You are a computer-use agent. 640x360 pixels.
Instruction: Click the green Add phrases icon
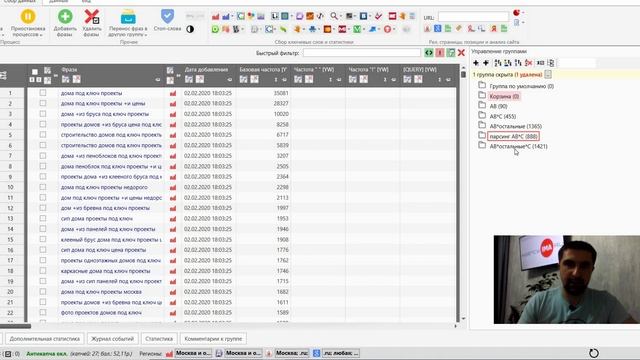[x=65, y=17]
